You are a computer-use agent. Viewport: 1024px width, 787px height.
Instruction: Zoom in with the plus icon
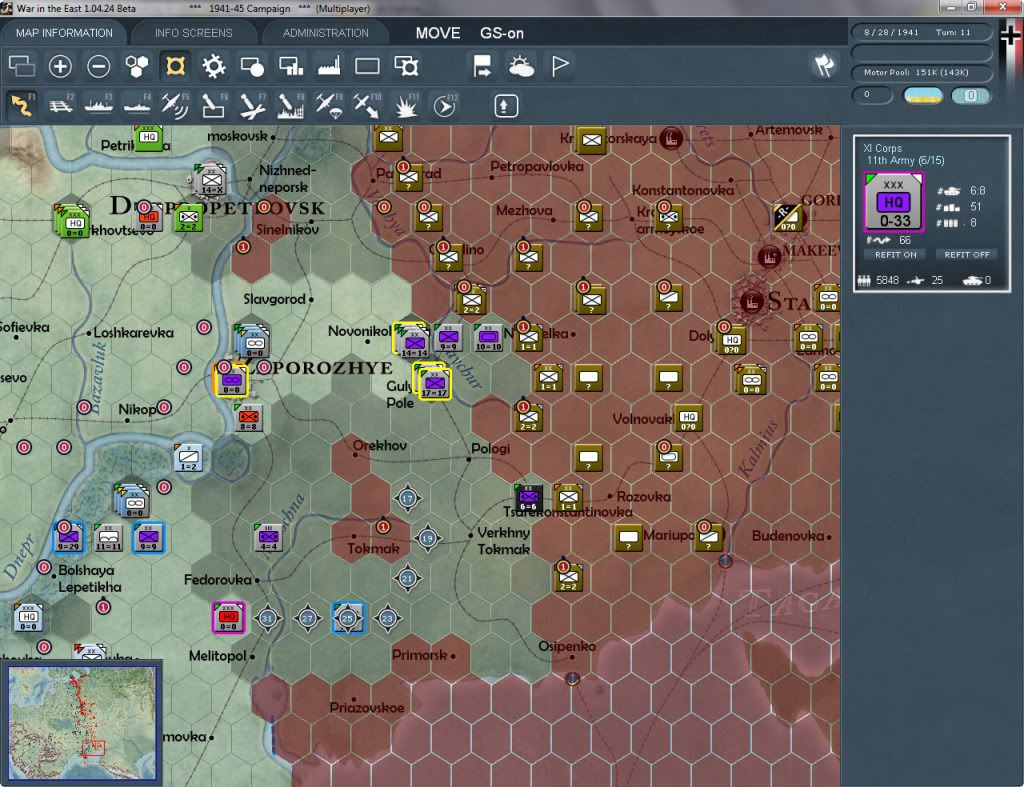(60, 66)
